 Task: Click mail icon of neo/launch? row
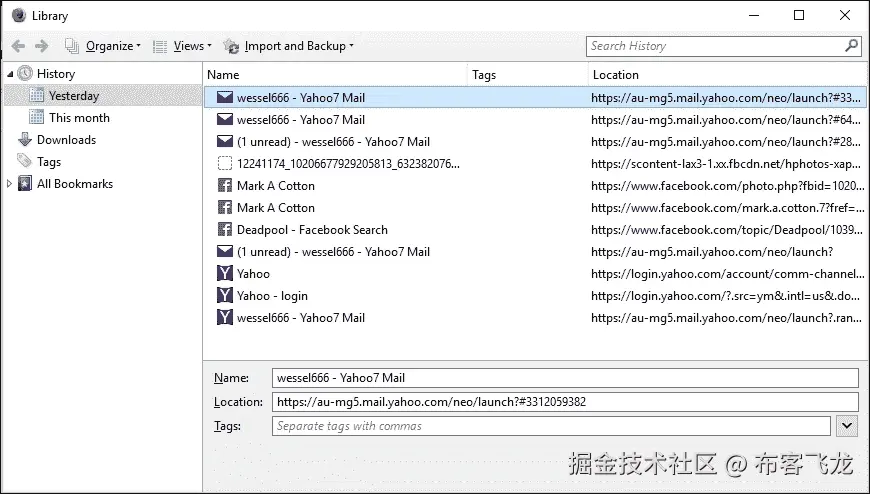225,251
